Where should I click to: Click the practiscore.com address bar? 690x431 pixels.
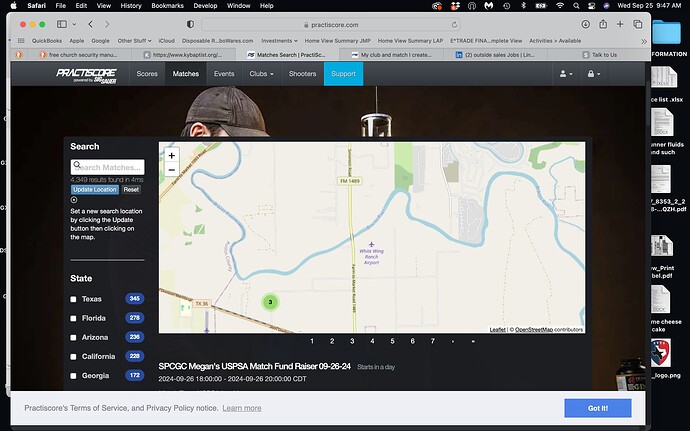coord(331,25)
